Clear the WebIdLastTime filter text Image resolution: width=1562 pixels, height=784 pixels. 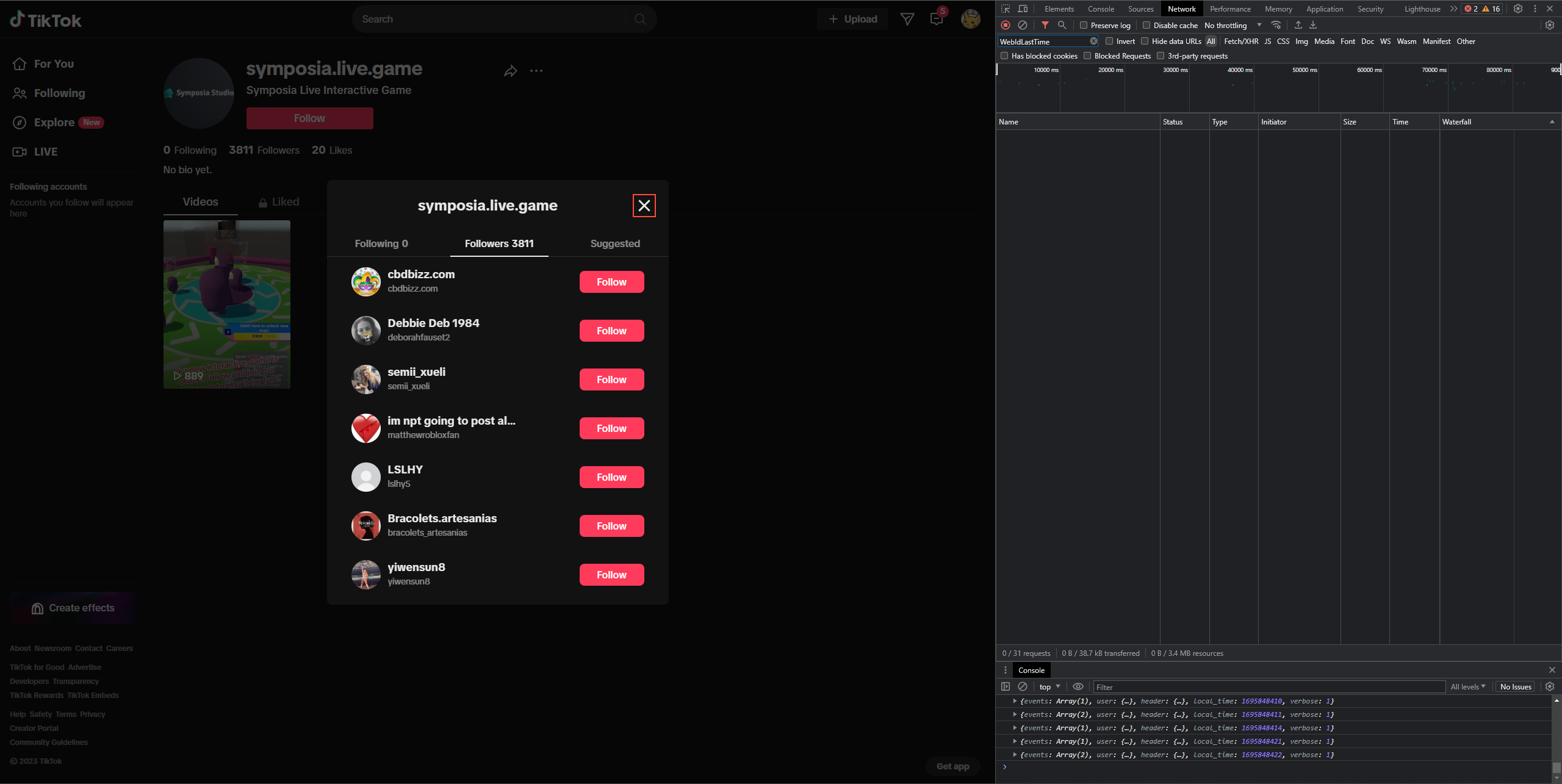tap(1093, 41)
